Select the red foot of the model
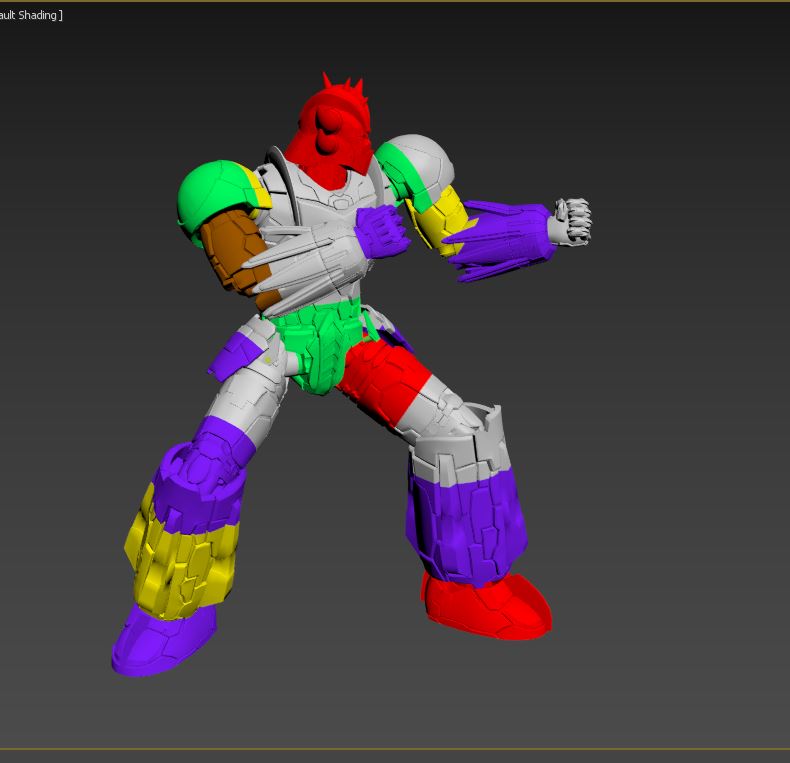 (x=487, y=606)
